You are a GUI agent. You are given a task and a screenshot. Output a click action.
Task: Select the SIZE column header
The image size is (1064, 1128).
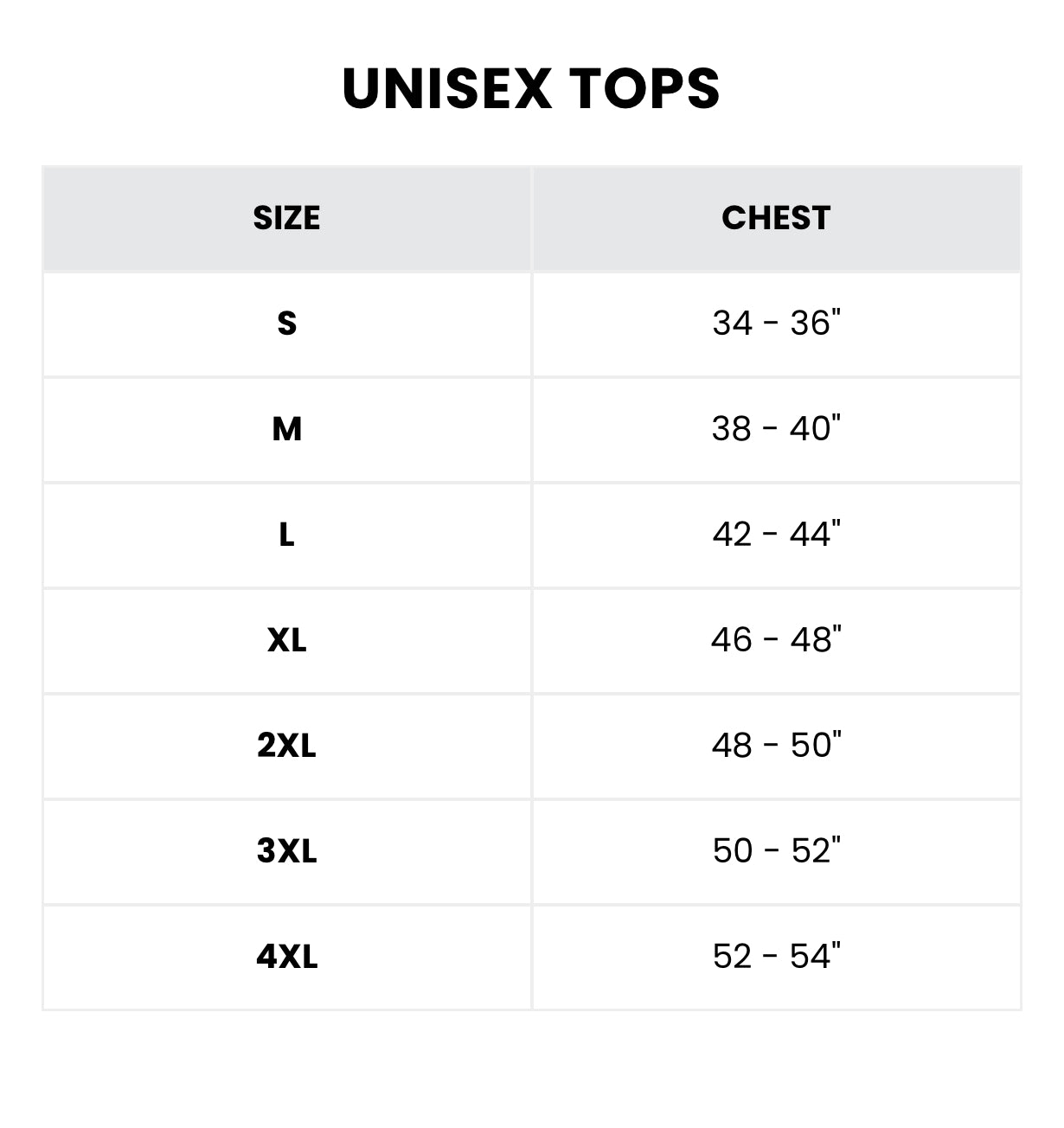pos(286,218)
